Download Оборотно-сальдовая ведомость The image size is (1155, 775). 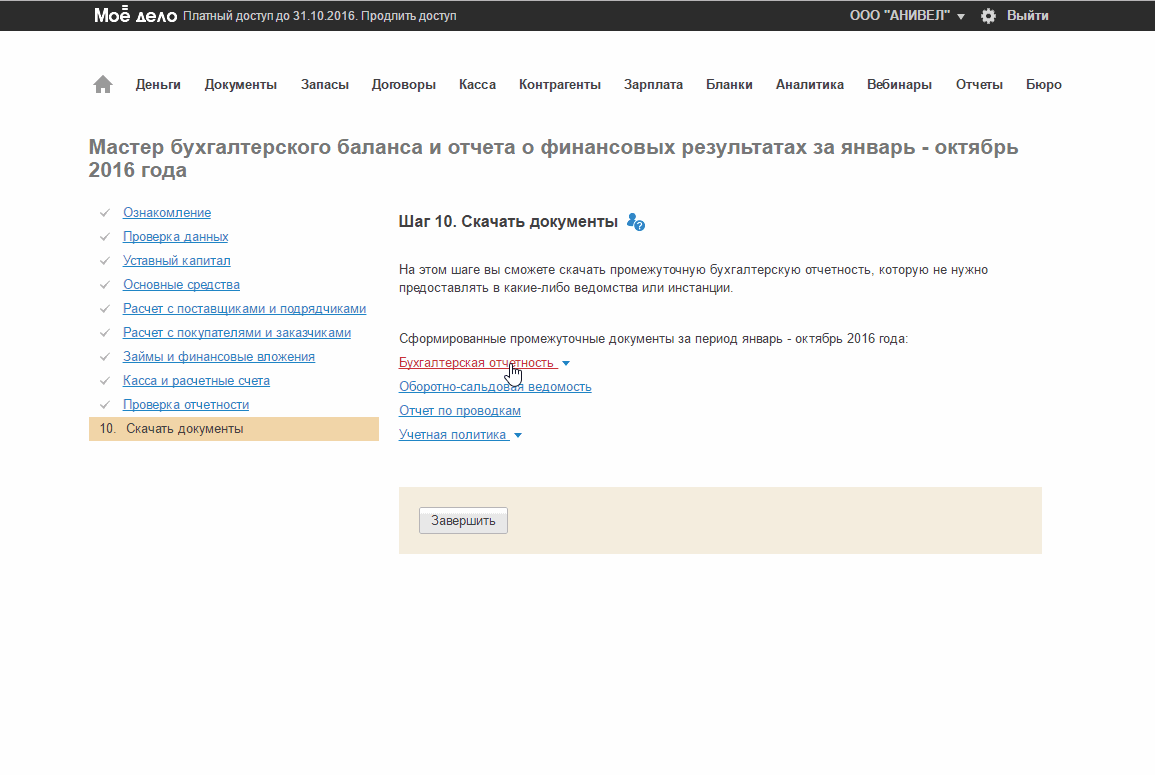(495, 387)
